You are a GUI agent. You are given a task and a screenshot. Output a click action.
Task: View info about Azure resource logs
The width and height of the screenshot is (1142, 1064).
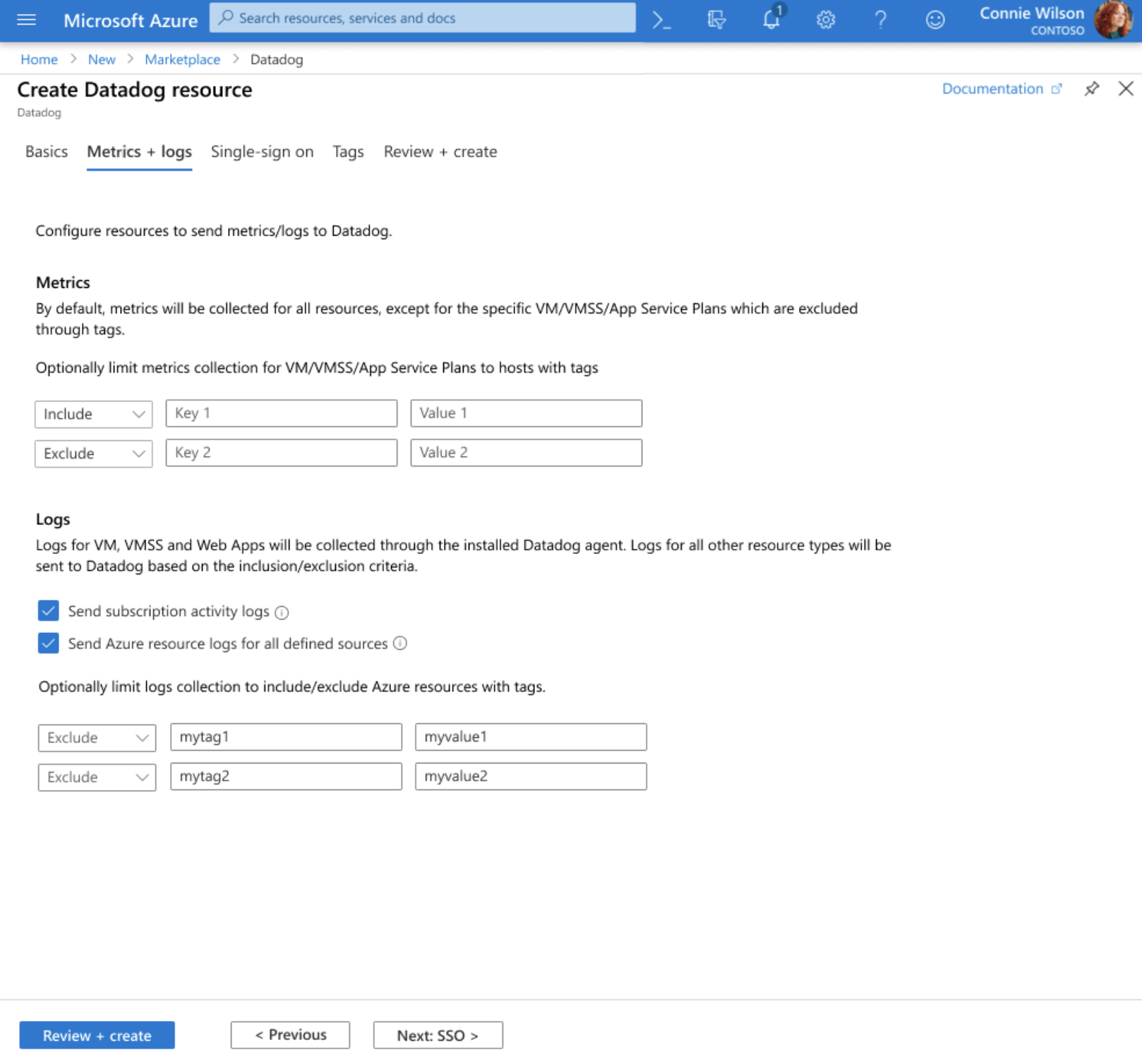[x=399, y=643]
